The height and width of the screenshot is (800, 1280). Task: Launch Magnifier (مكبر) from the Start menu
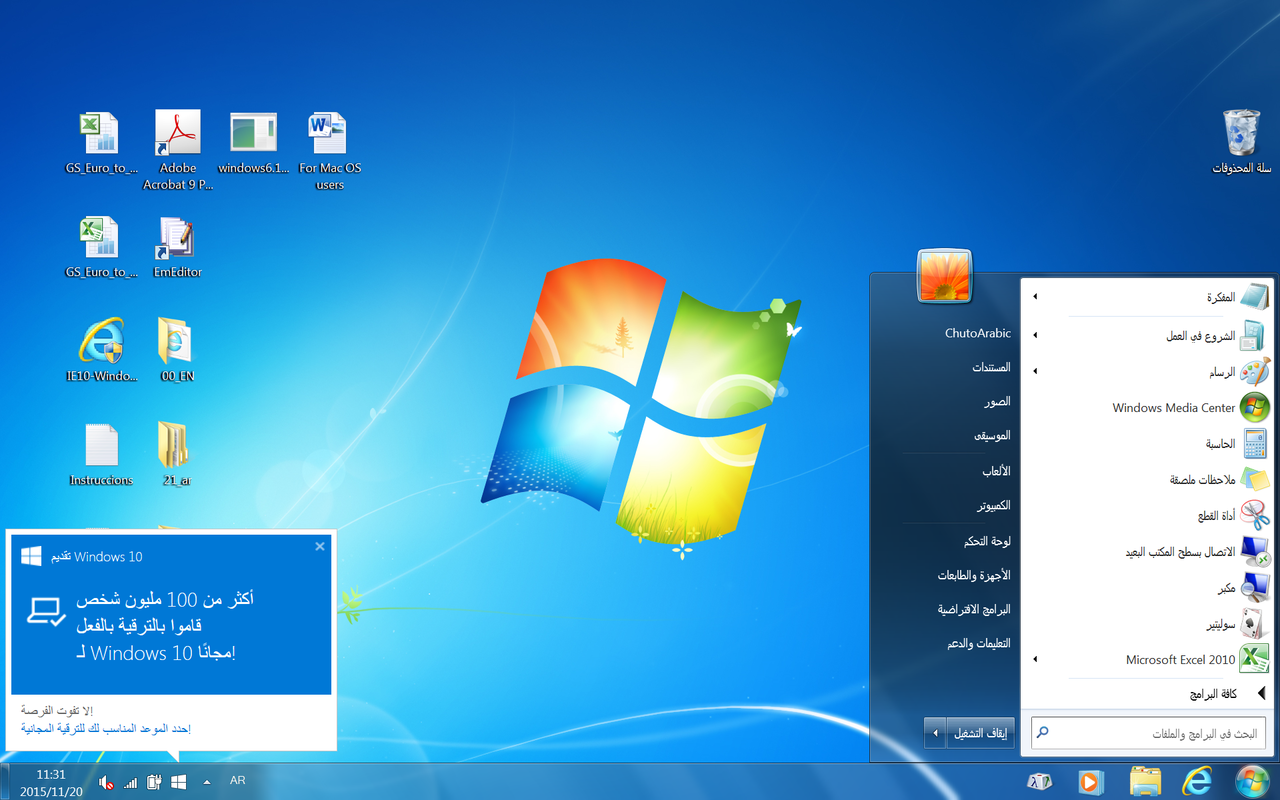pos(1148,588)
